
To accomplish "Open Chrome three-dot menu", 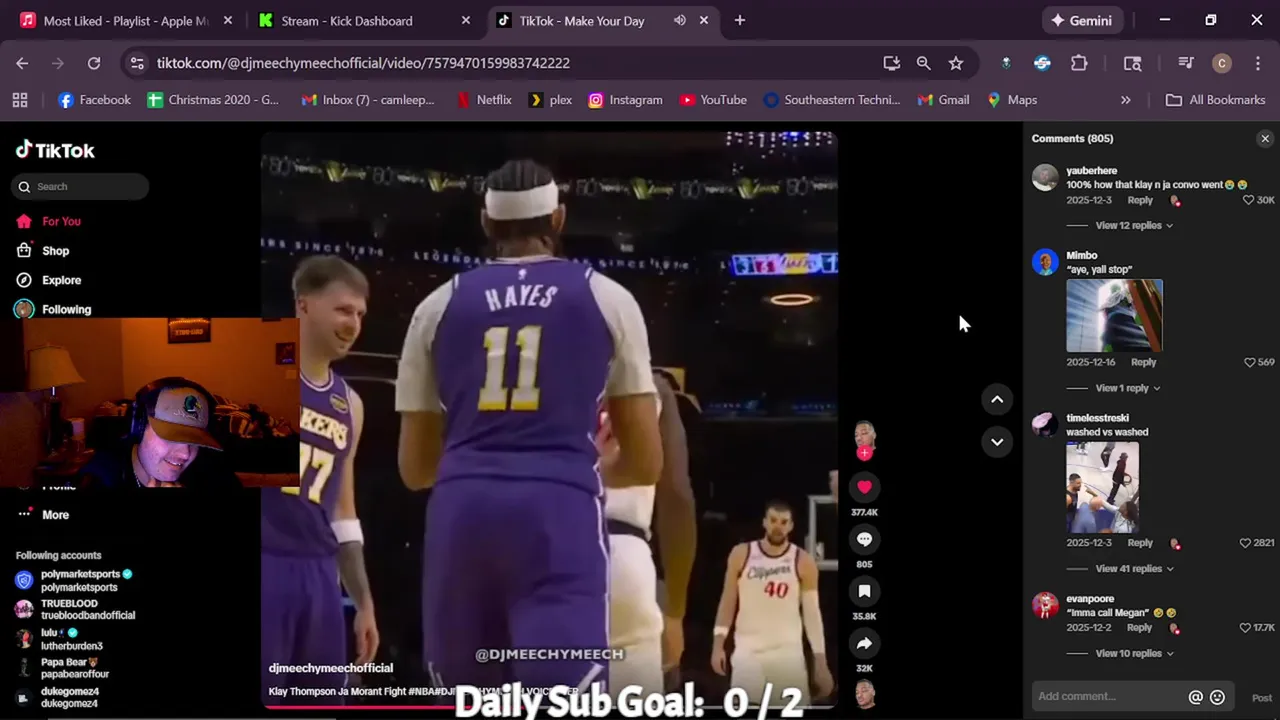I will (x=1258, y=63).
